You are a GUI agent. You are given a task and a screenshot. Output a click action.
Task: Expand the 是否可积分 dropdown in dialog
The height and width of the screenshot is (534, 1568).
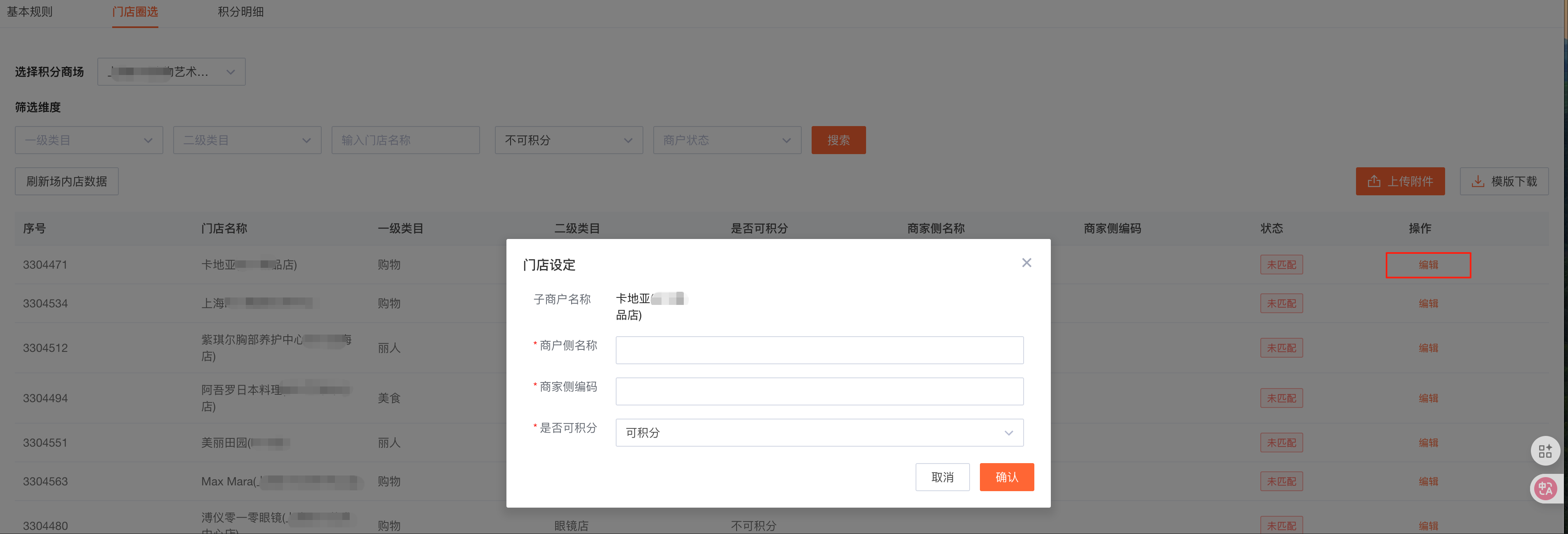[x=819, y=432]
